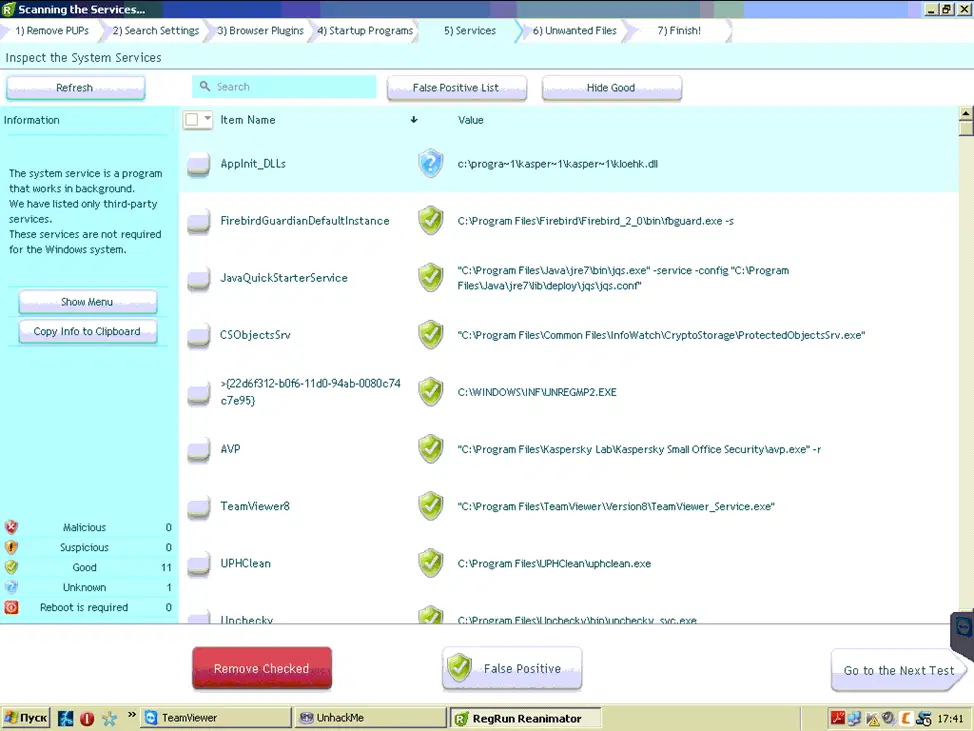Check the JavaQuickStarterService checkbox
The image size is (974, 731).
199,279
